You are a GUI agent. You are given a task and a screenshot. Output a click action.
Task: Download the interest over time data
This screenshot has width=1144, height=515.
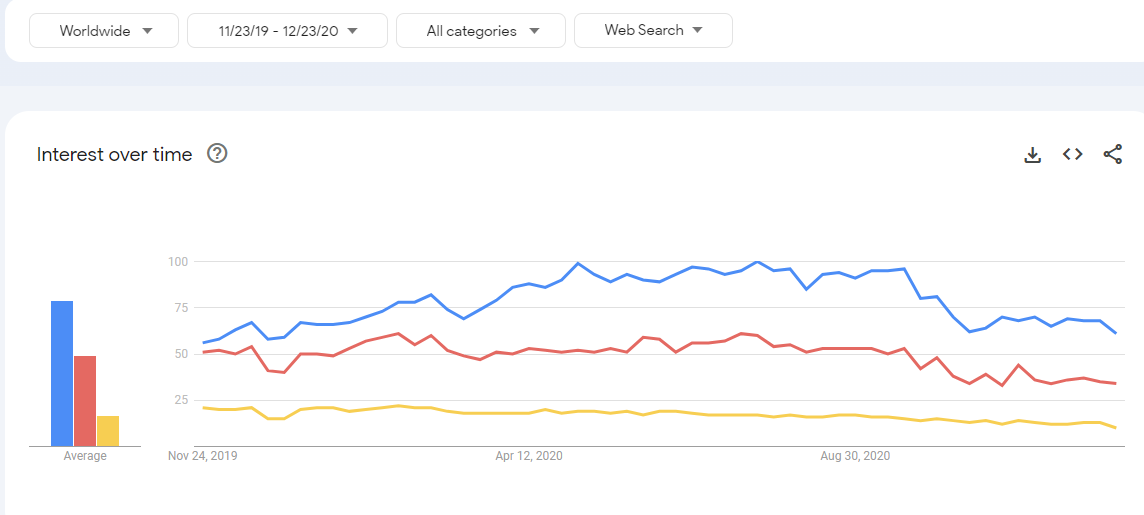(x=1033, y=155)
